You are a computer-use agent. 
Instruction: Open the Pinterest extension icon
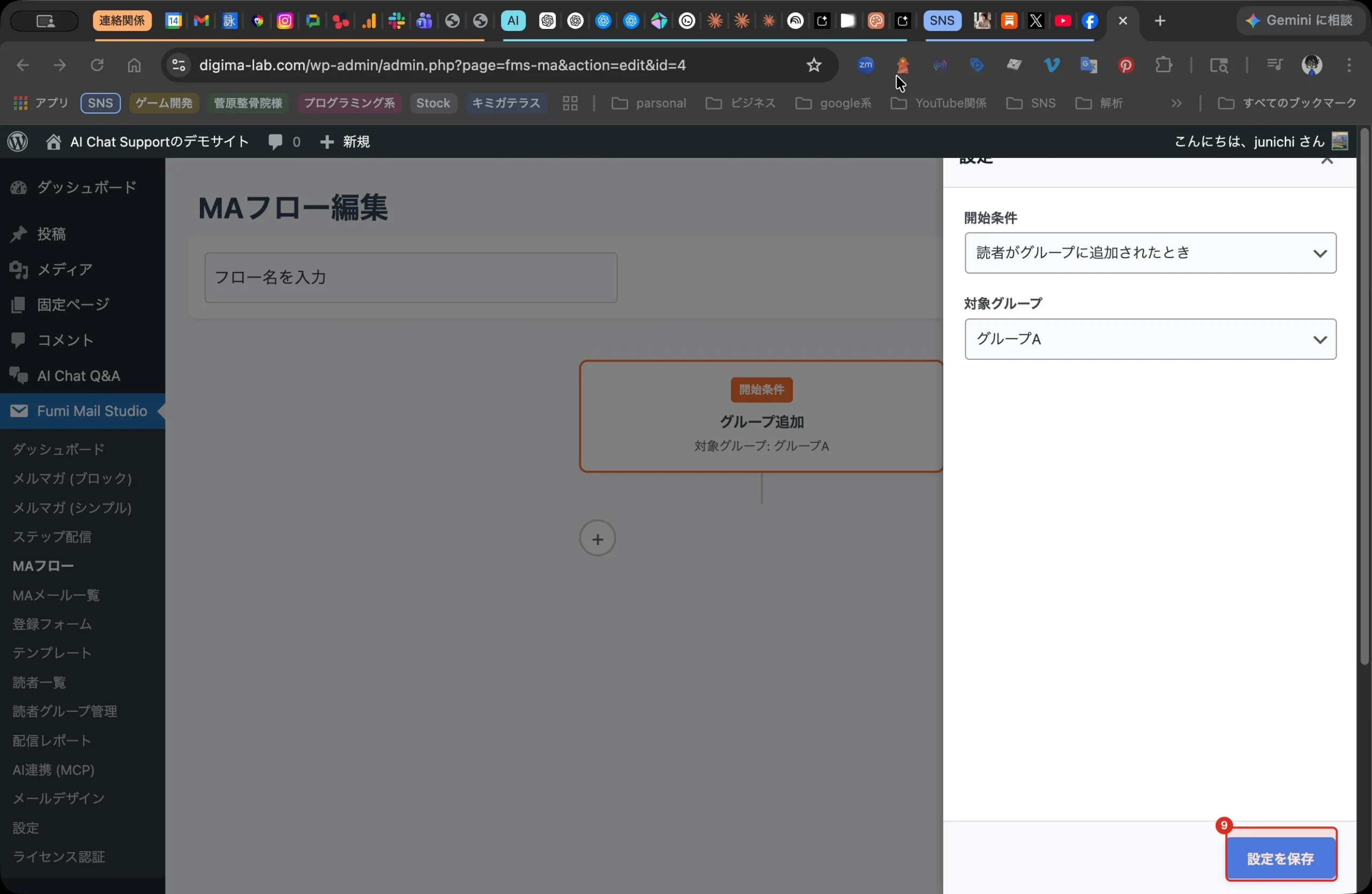coord(1126,65)
